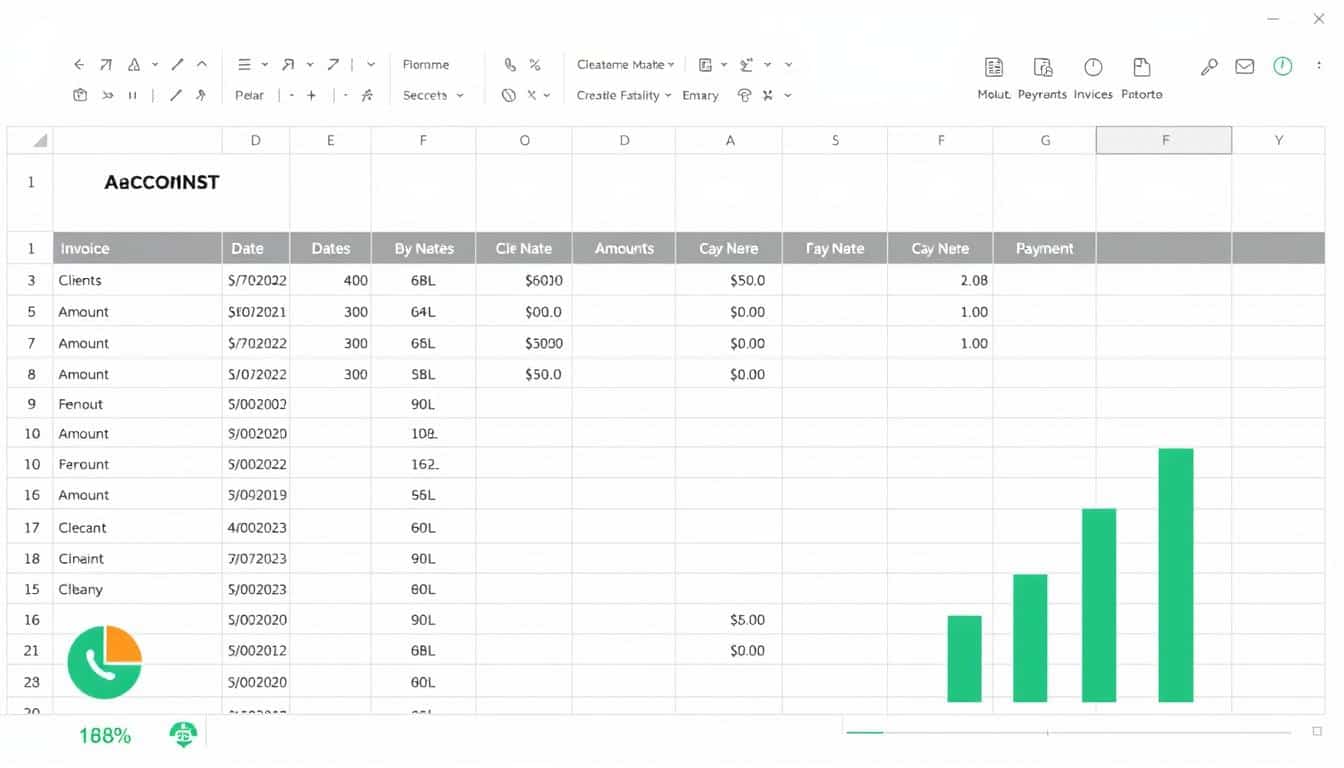Click the green clock icon top right
This screenshot has height=768, width=1344.
[1282, 66]
